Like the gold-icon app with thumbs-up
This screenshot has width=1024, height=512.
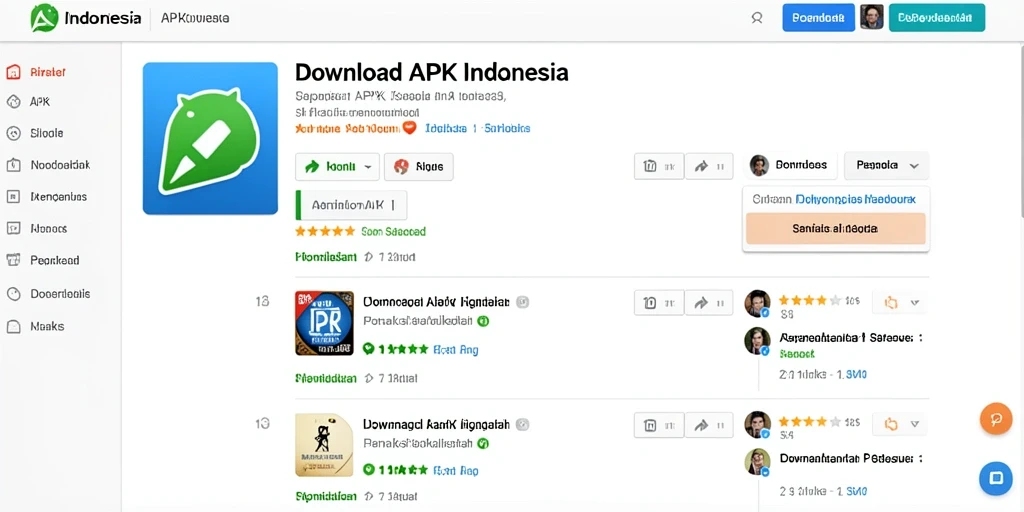click(x=891, y=424)
